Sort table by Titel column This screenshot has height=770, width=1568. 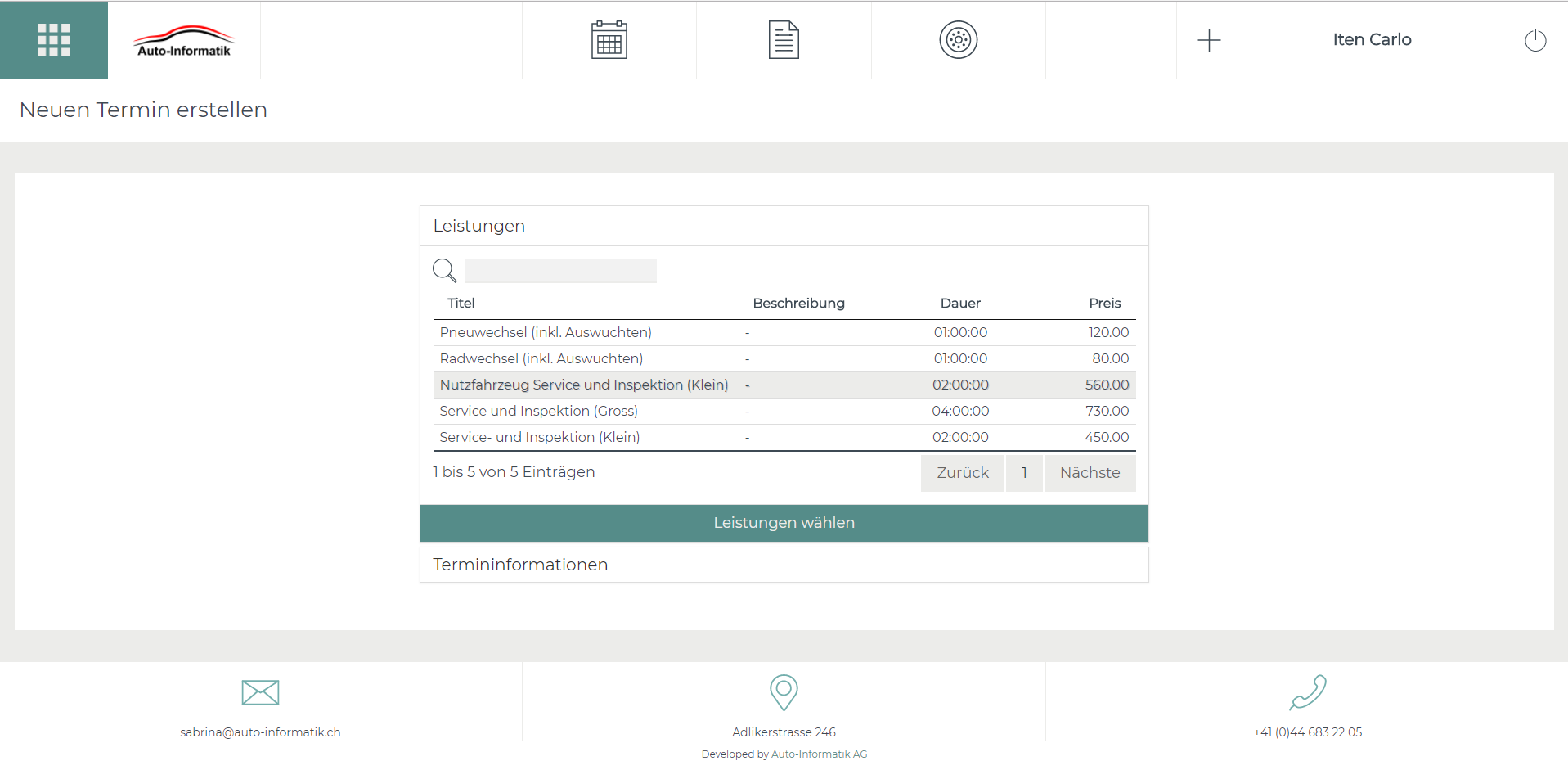click(x=461, y=303)
